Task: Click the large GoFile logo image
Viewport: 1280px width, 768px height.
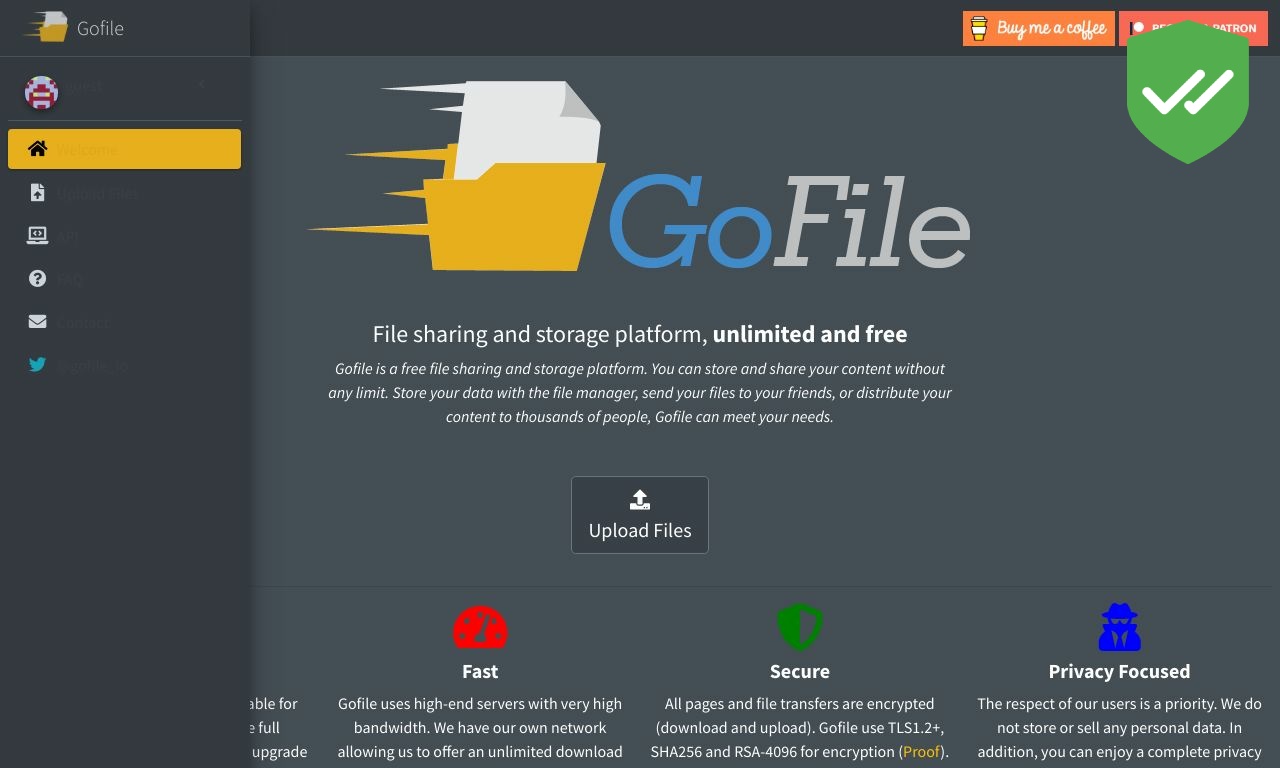Action: [639, 176]
